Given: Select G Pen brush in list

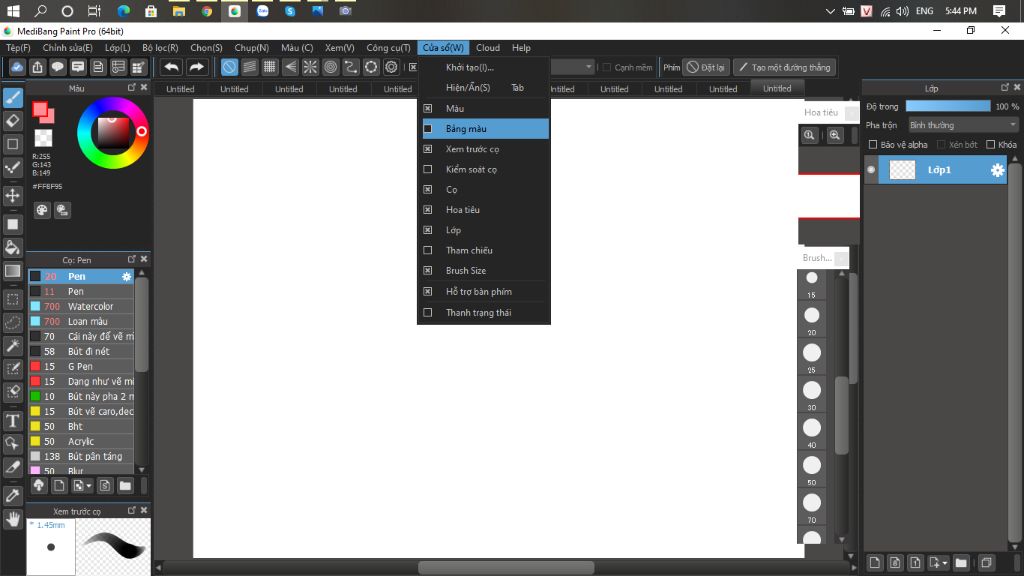Looking at the screenshot, I should (x=81, y=366).
